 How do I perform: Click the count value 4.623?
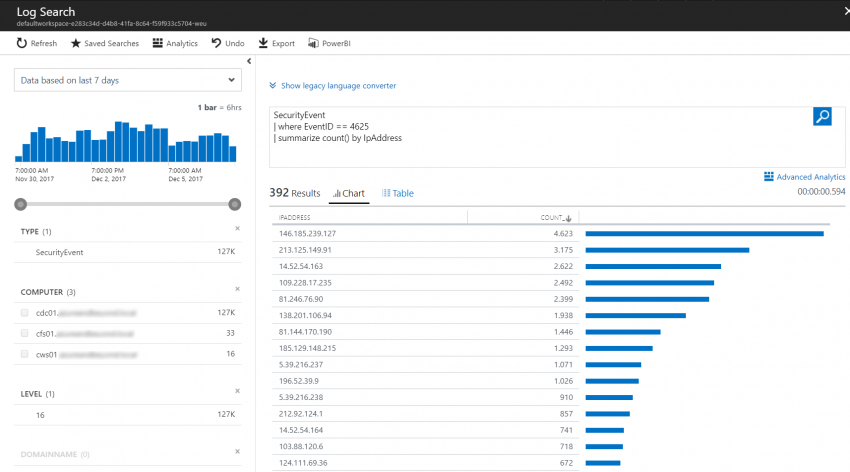pyautogui.click(x=563, y=234)
